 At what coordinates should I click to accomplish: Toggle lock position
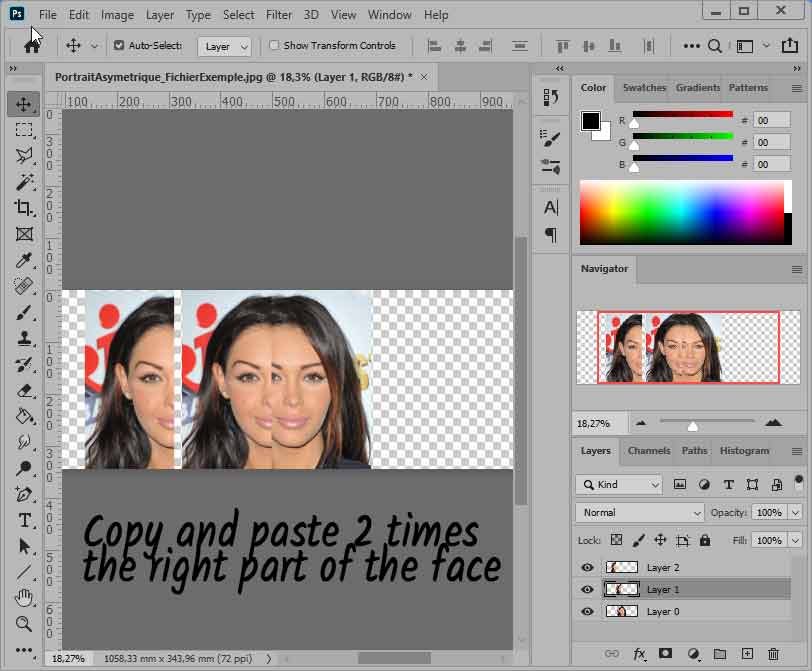click(x=660, y=541)
